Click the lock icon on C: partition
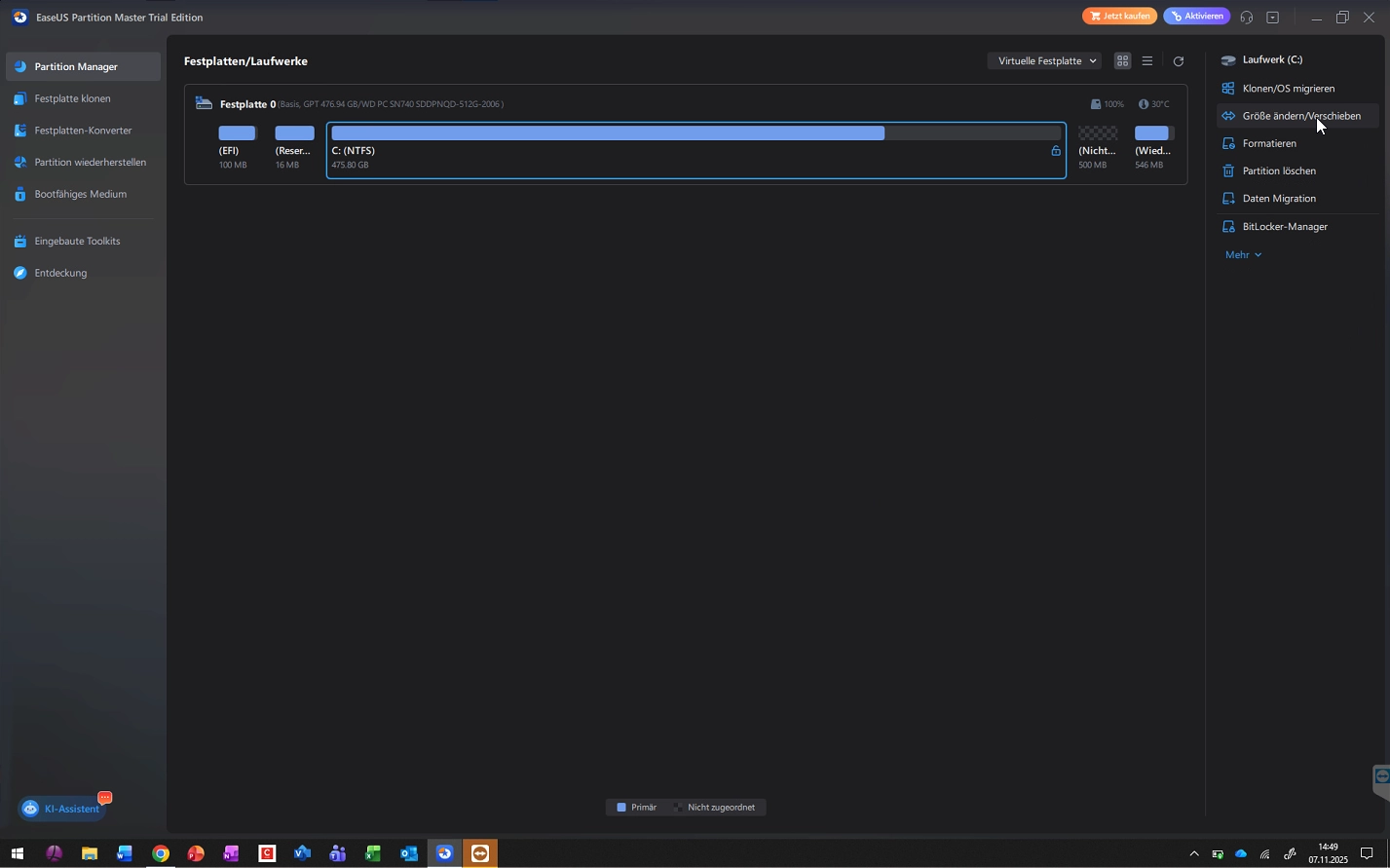 pyautogui.click(x=1055, y=151)
